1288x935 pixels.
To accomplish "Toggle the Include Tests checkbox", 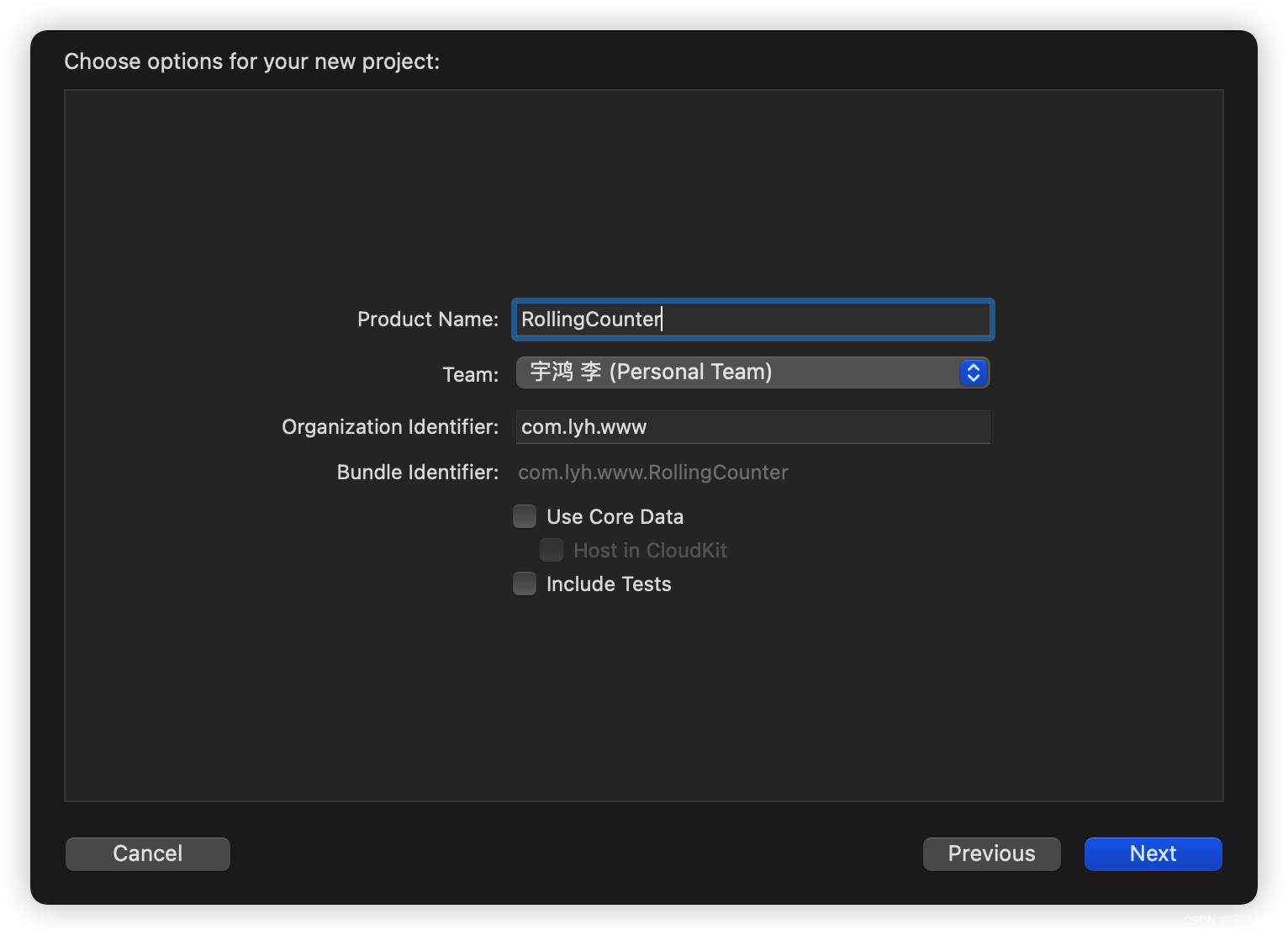I will coord(525,584).
